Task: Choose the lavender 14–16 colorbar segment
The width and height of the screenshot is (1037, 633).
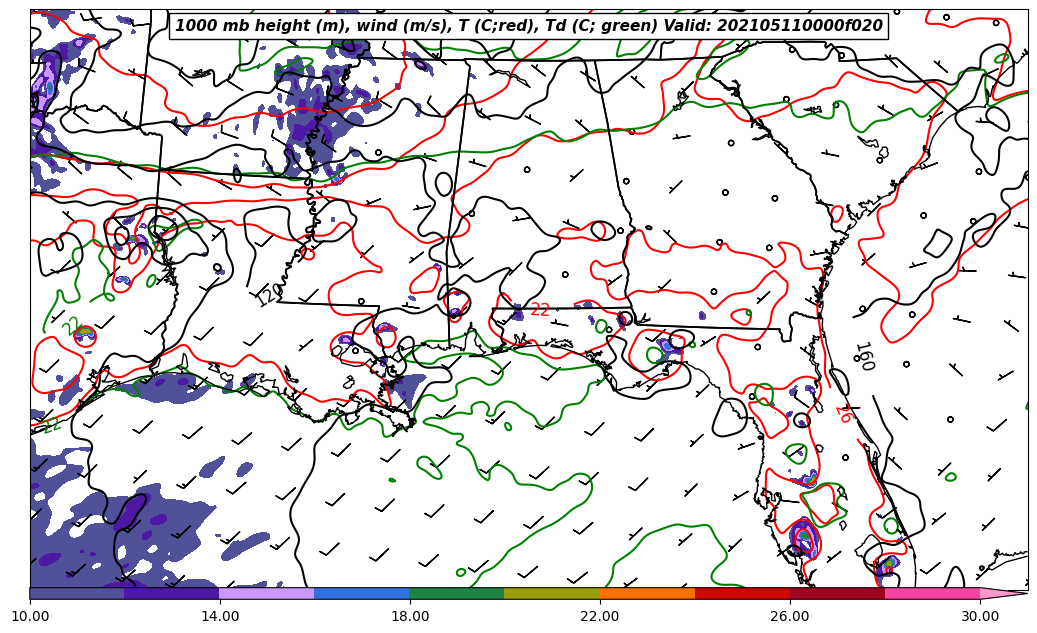Action: [267, 593]
